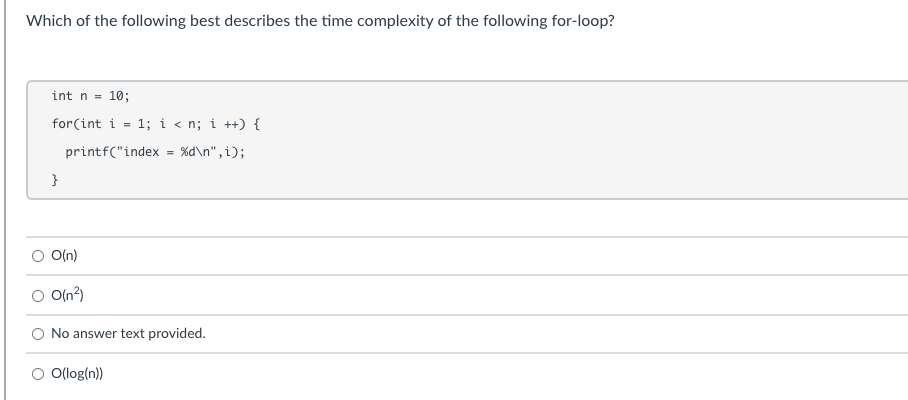Image resolution: width=908 pixels, height=400 pixels.
Task: Click the O(n²) answer label text
Action: tap(68, 294)
